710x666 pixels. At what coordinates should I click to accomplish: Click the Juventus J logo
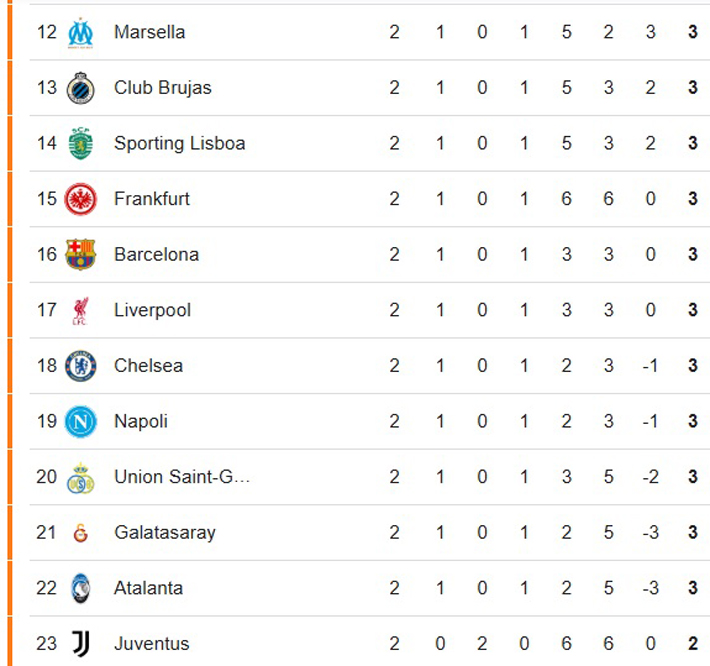pyautogui.click(x=80, y=644)
